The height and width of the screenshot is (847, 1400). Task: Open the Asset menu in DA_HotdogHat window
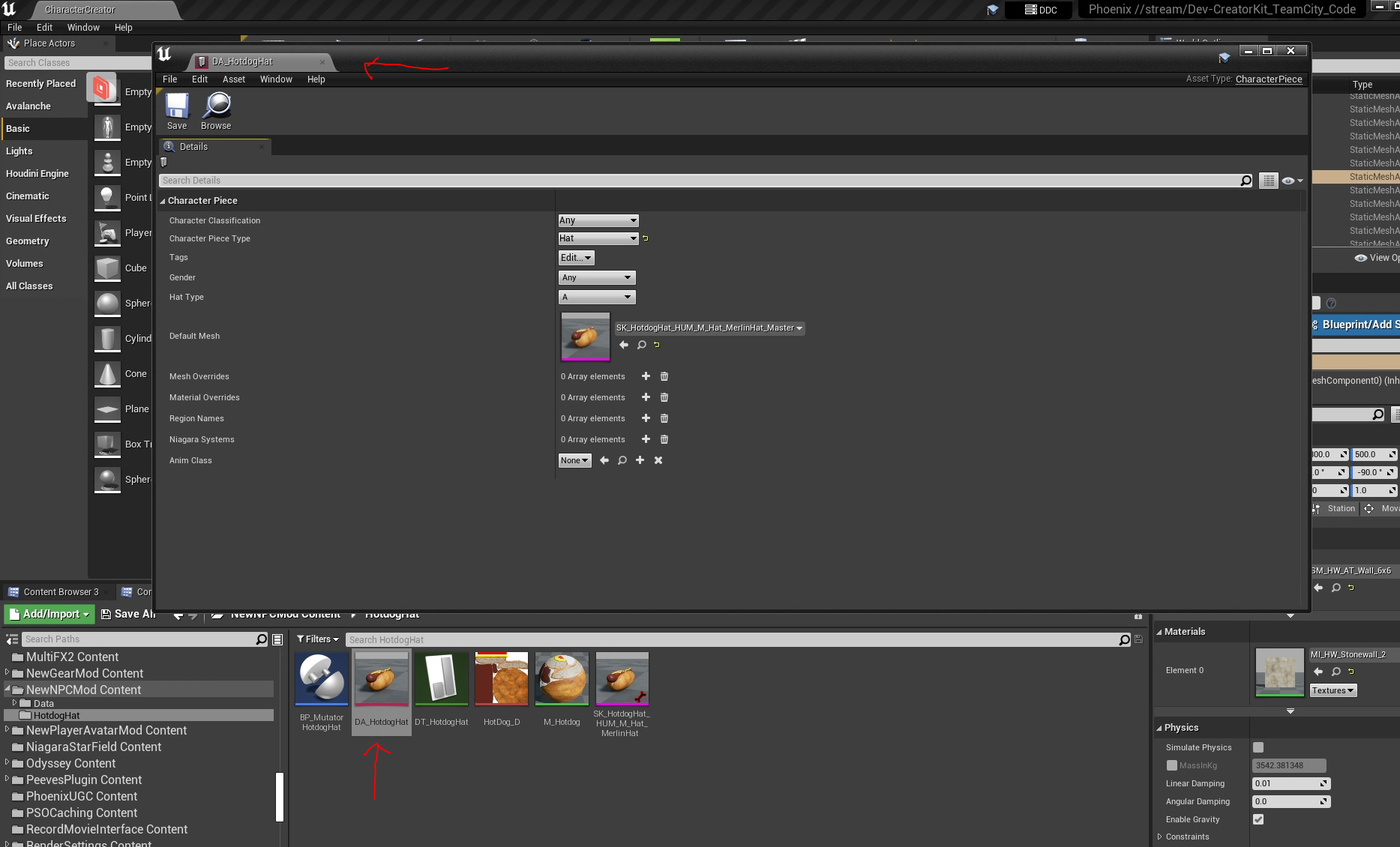(234, 79)
